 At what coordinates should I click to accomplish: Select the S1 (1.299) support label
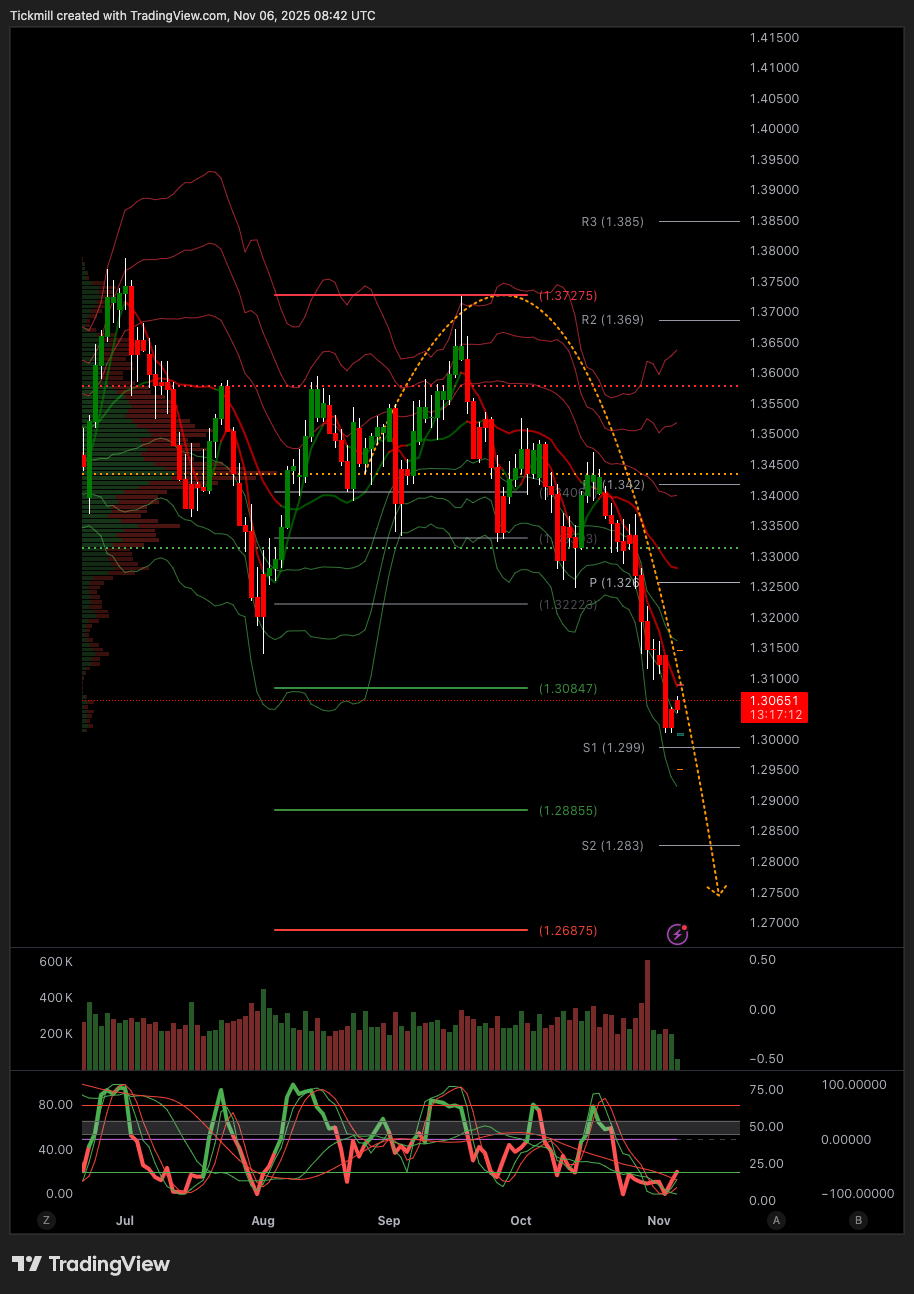pos(613,747)
